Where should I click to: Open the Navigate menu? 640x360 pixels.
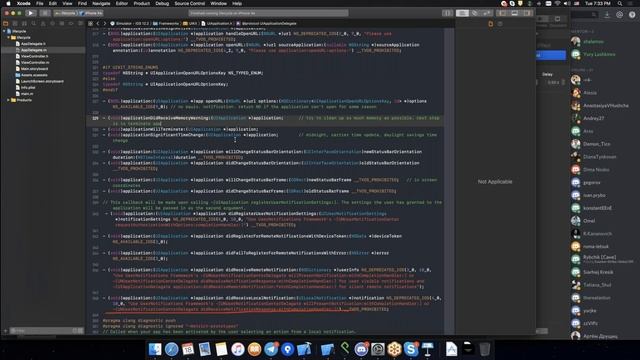101,3
